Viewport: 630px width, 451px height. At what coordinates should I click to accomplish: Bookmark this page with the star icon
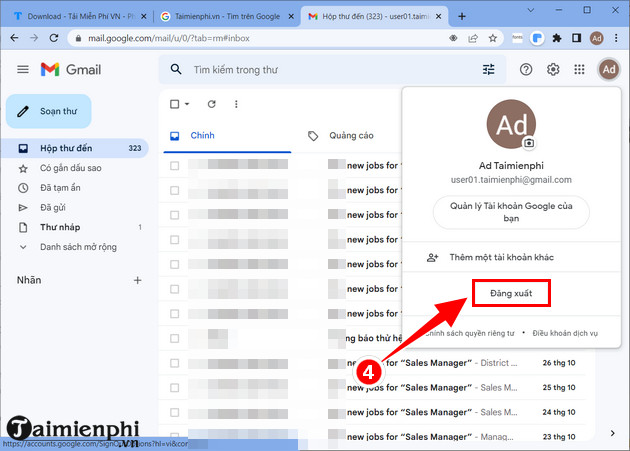click(x=493, y=38)
